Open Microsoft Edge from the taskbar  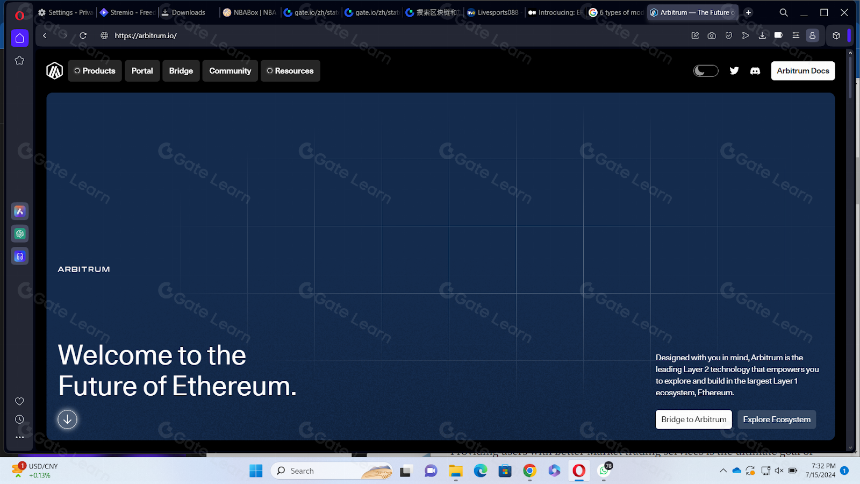(x=480, y=471)
